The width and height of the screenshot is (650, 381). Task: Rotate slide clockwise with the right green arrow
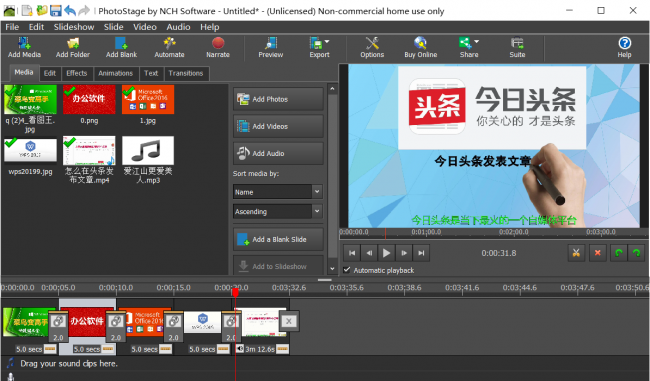coord(636,253)
